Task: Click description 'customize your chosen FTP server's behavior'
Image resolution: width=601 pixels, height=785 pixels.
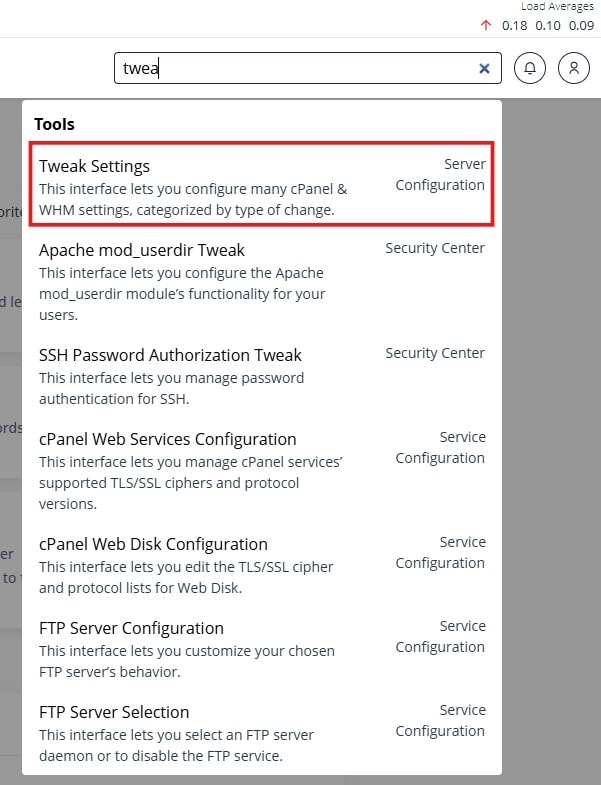Action: point(187,661)
